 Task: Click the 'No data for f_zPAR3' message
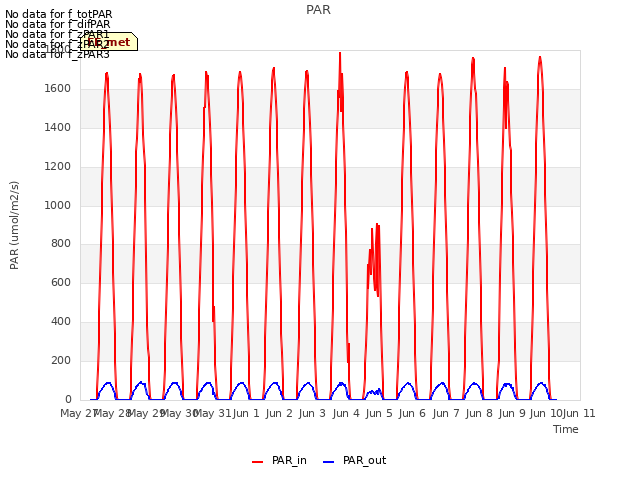(57, 54)
